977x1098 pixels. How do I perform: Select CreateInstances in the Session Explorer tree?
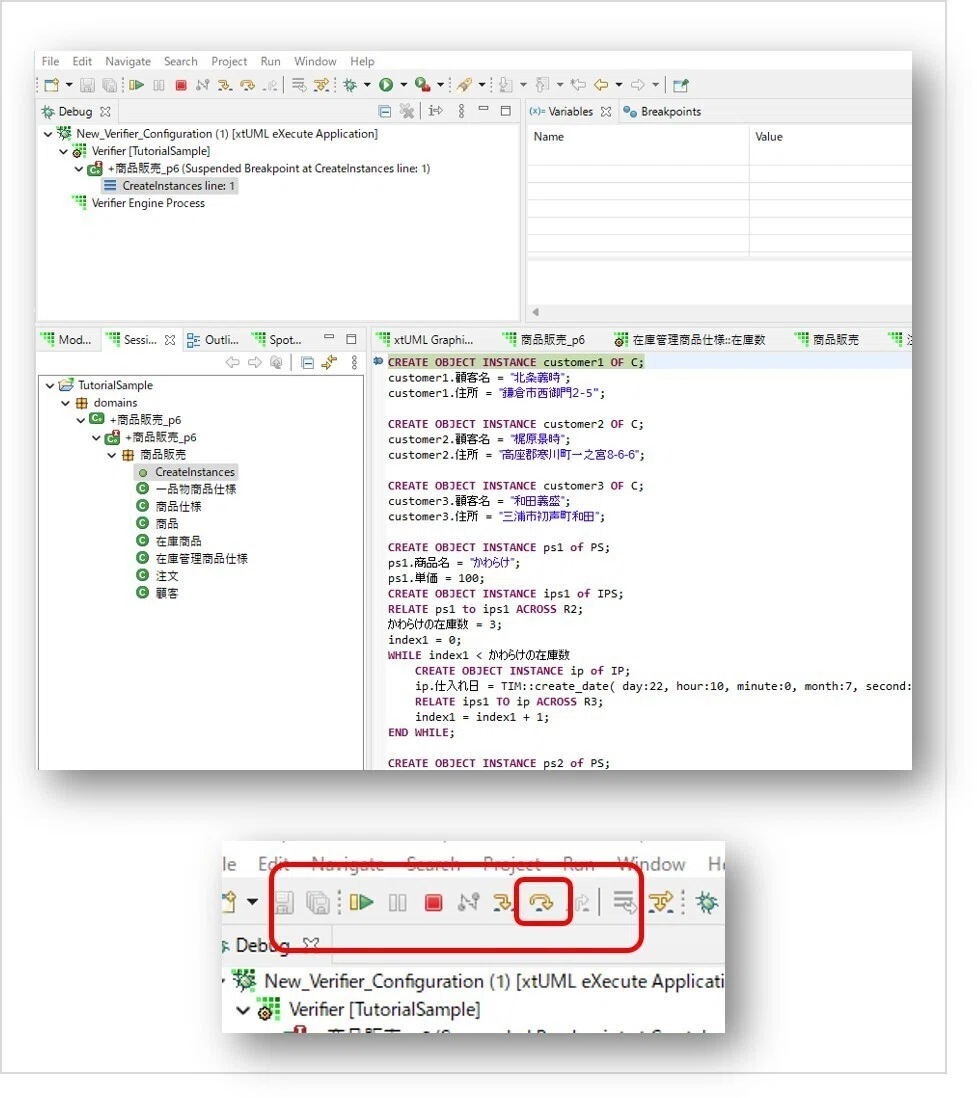click(x=186, y=473)
